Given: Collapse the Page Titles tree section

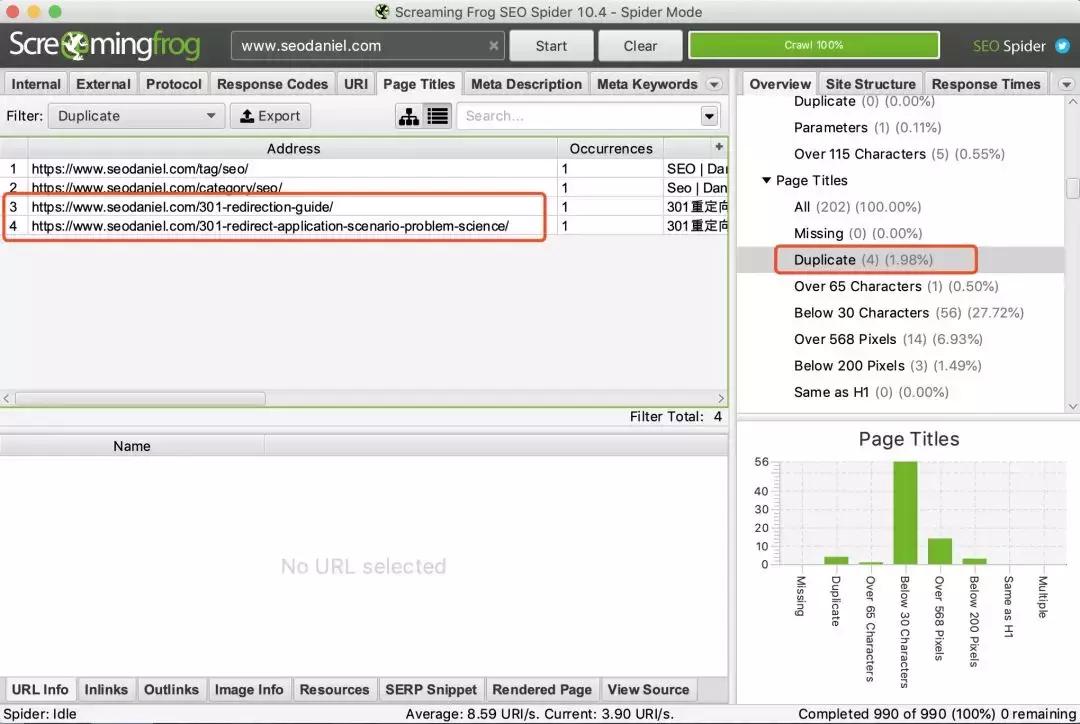Looking at the screenshot, I should (766, 181).
